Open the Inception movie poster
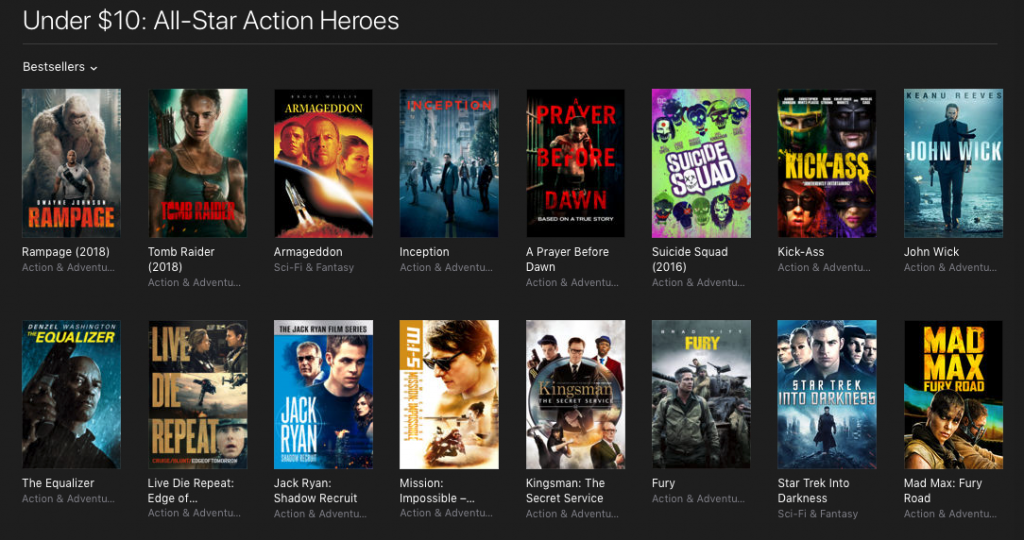Image resolution: width=1024 pixels, height=540 pixels. coord(449,163)
